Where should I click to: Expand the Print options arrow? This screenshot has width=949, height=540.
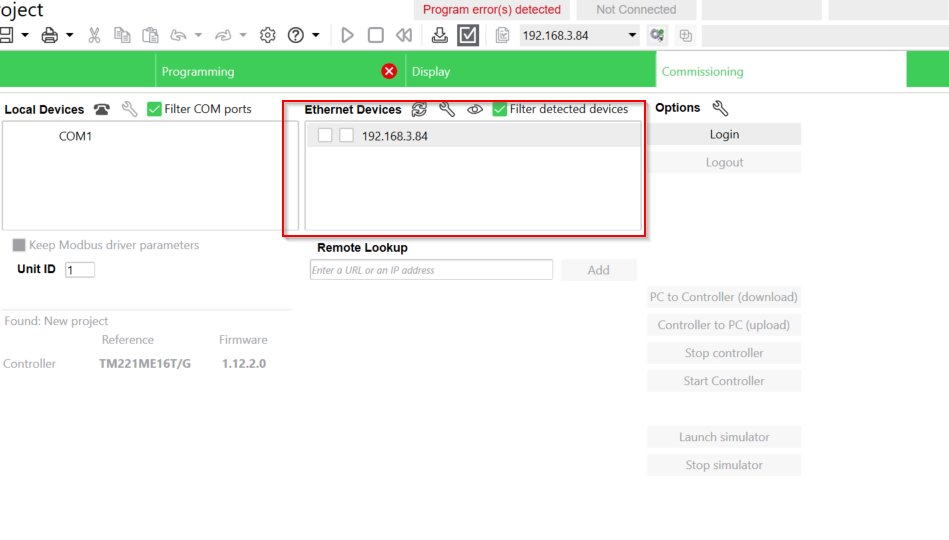[70, 35]
